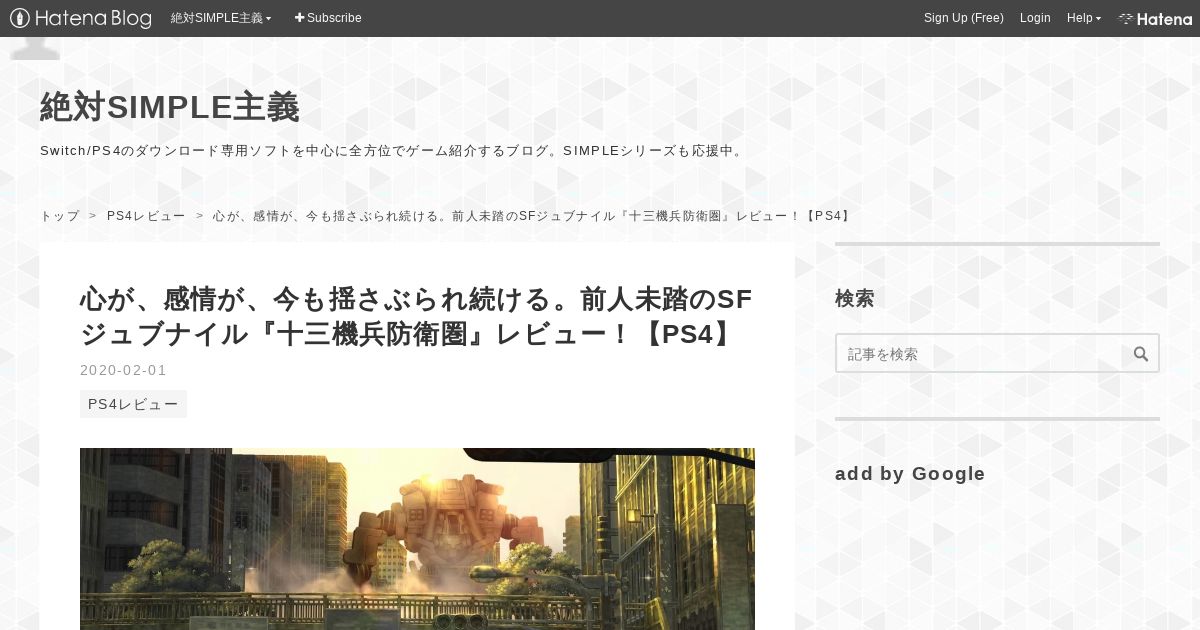The height and width of the screenshot is (630, 1200).
Task: Open PS4レビュー breadcrumb link
Action: coord(146,216)
